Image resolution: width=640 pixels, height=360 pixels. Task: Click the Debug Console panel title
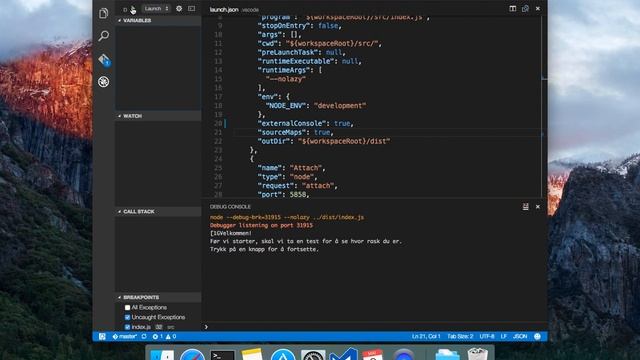click(230, 207)
